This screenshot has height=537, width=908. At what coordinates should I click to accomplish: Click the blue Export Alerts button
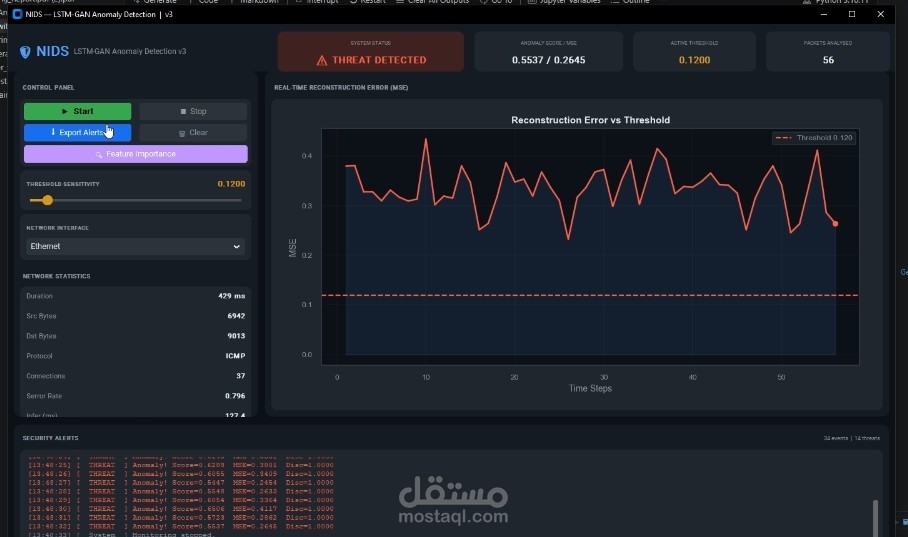[x=78, y=133]
